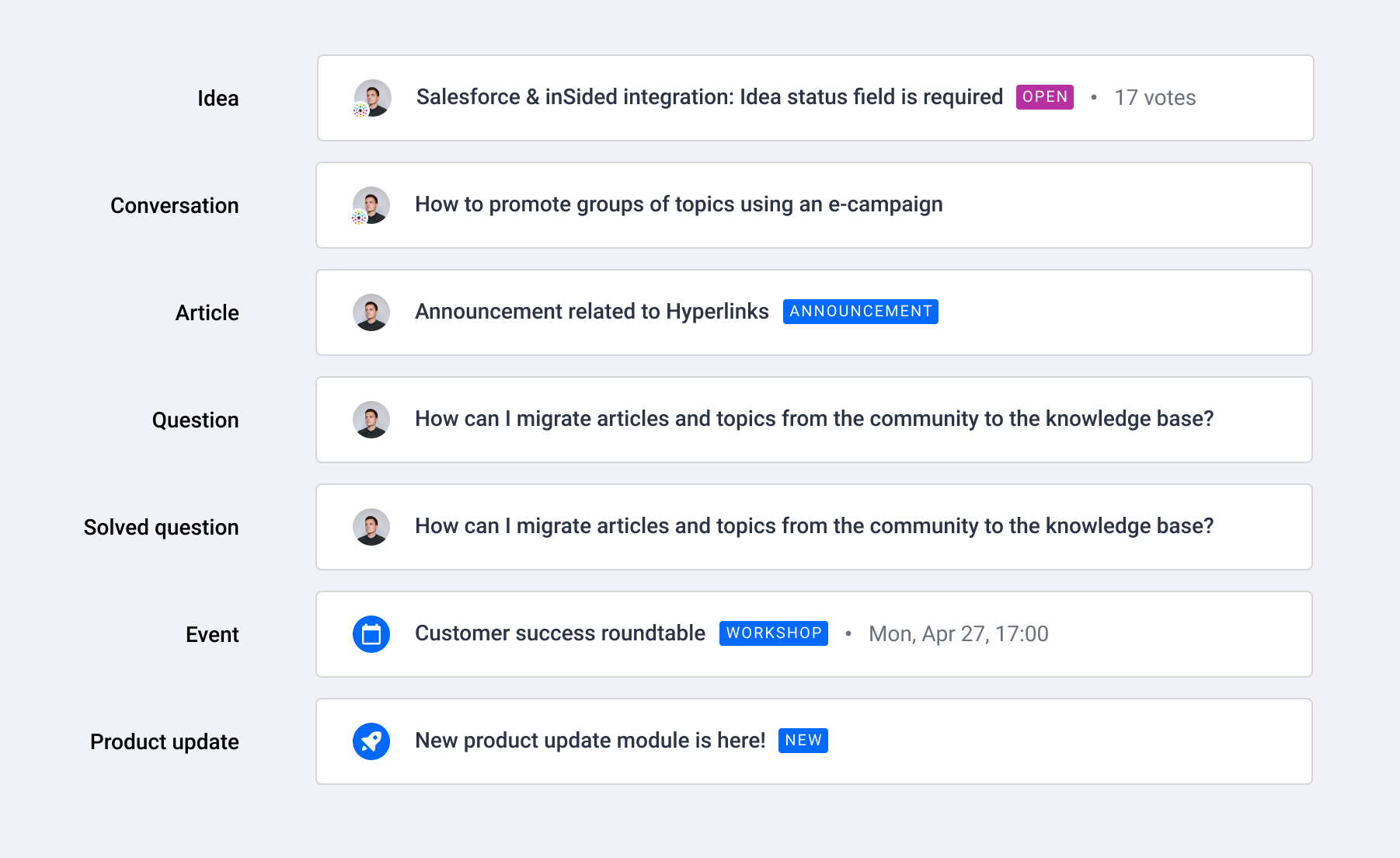Screen dimensions: 1400x858
Task: Open the migrate articles topic in the Solved question row
Action: click(x=814, y=526)
